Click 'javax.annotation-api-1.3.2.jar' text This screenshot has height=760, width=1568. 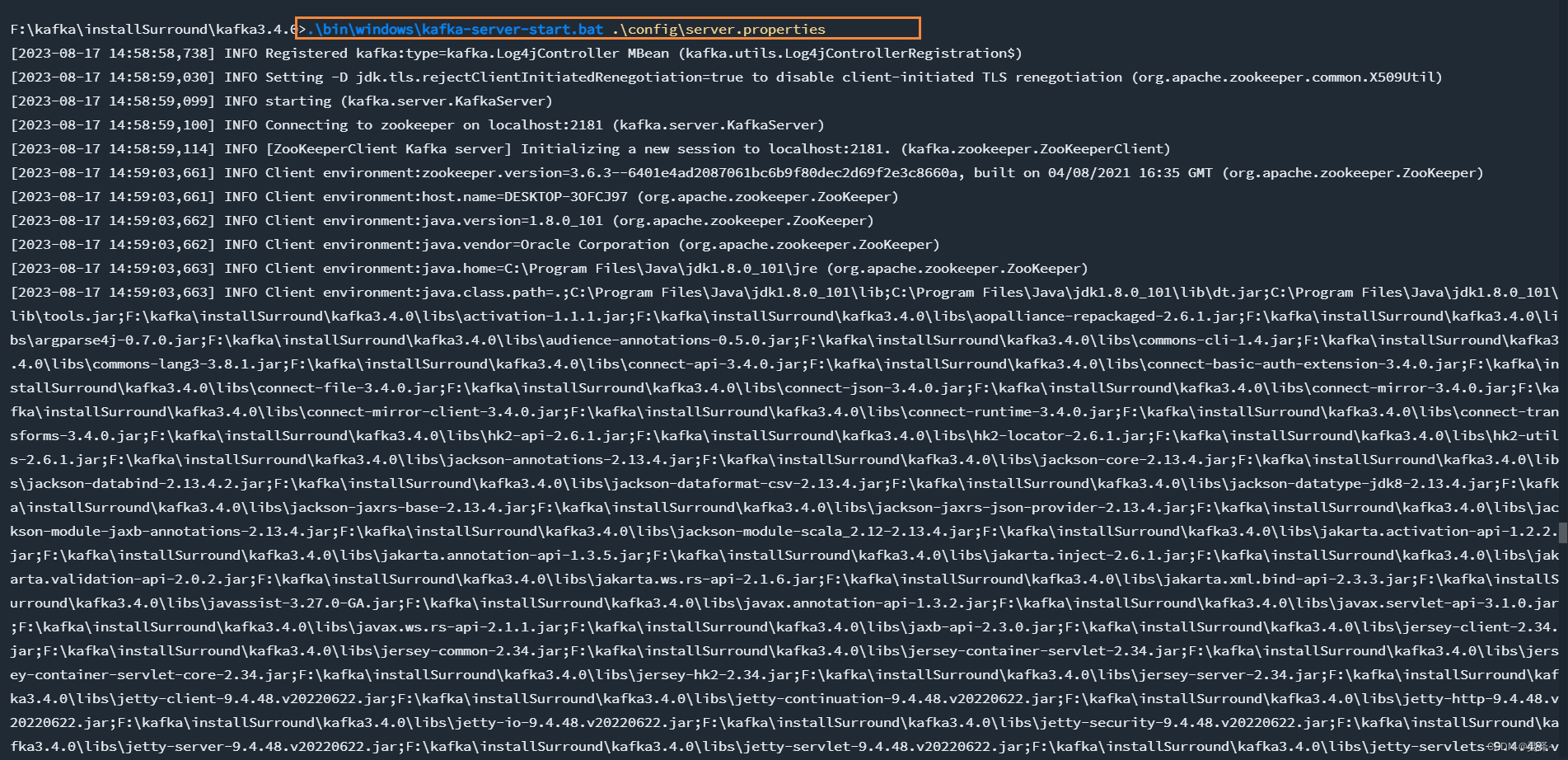[867, 603]
